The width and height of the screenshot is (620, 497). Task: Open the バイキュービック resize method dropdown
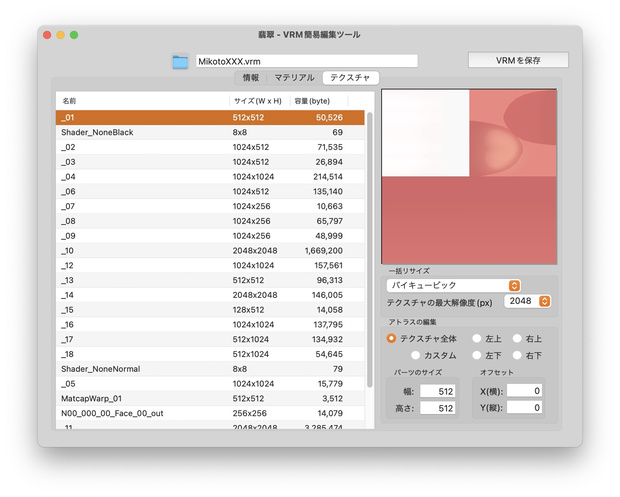pyautogui.click(x=453, y=285)
